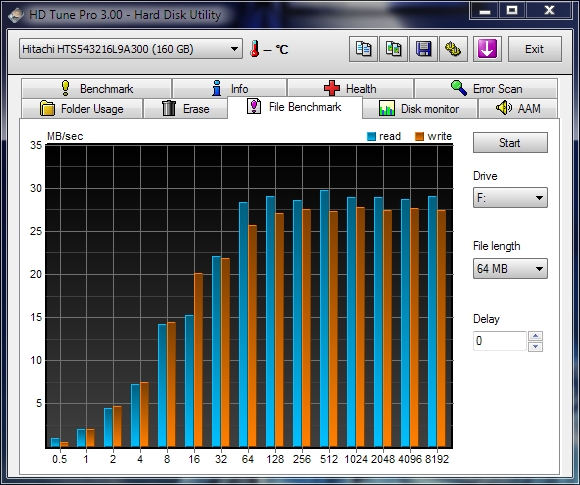Click the blue read legend square
This screenshot has width=580, height=485.
coord(371,137)
